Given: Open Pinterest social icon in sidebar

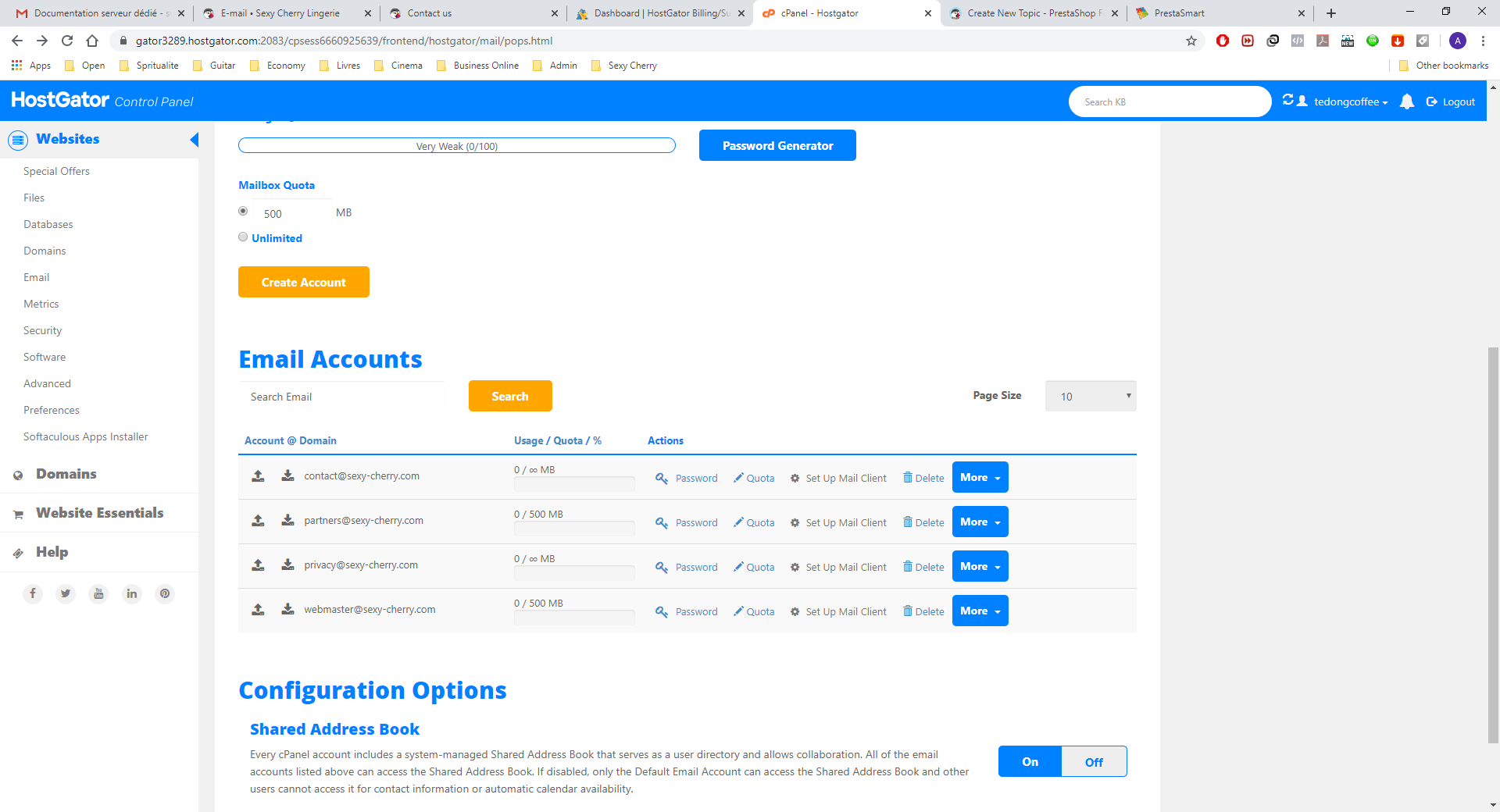Looking at the screenshot, I should [165, 593].
